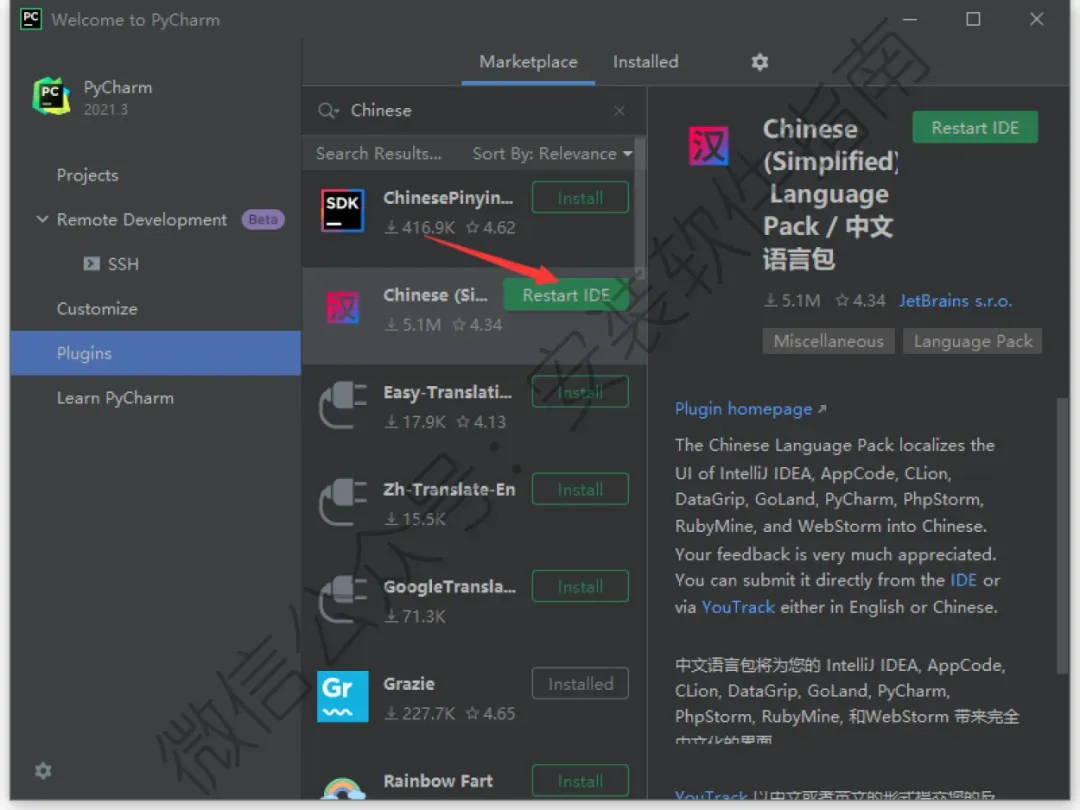The height and width of the screenshot is (810, 1080).
Task: Click the plugins settings gear icon
Action: point(759,62)
